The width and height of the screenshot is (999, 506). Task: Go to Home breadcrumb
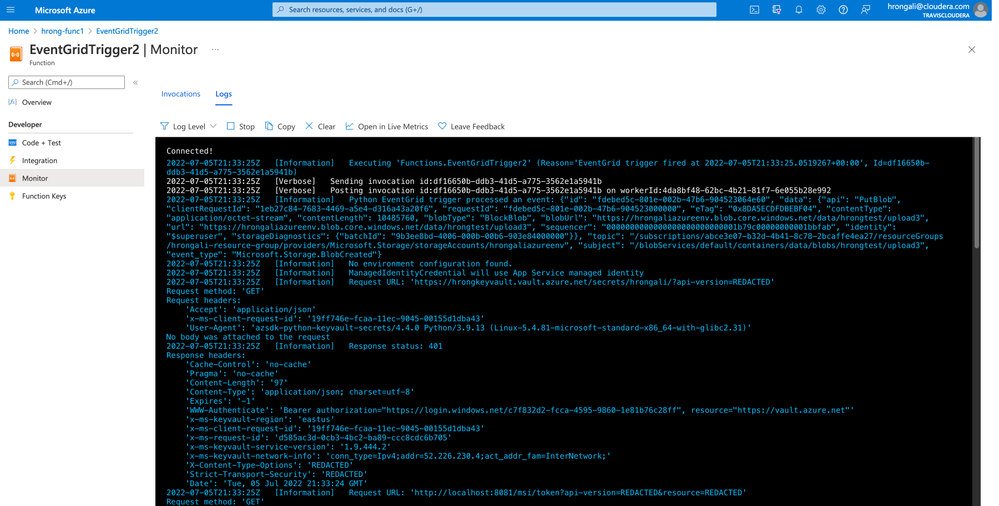tap(18, 31)
